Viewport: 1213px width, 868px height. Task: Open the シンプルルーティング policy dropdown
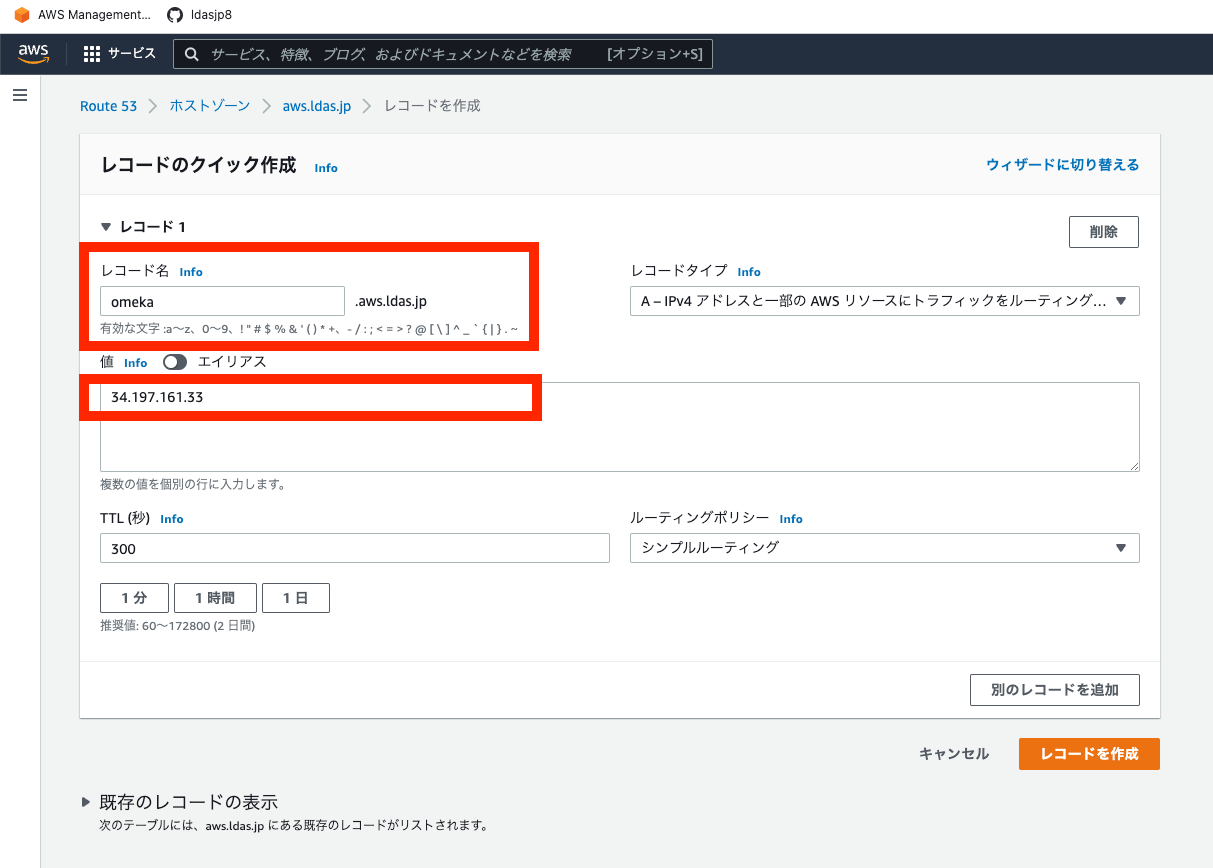[884, 548]
